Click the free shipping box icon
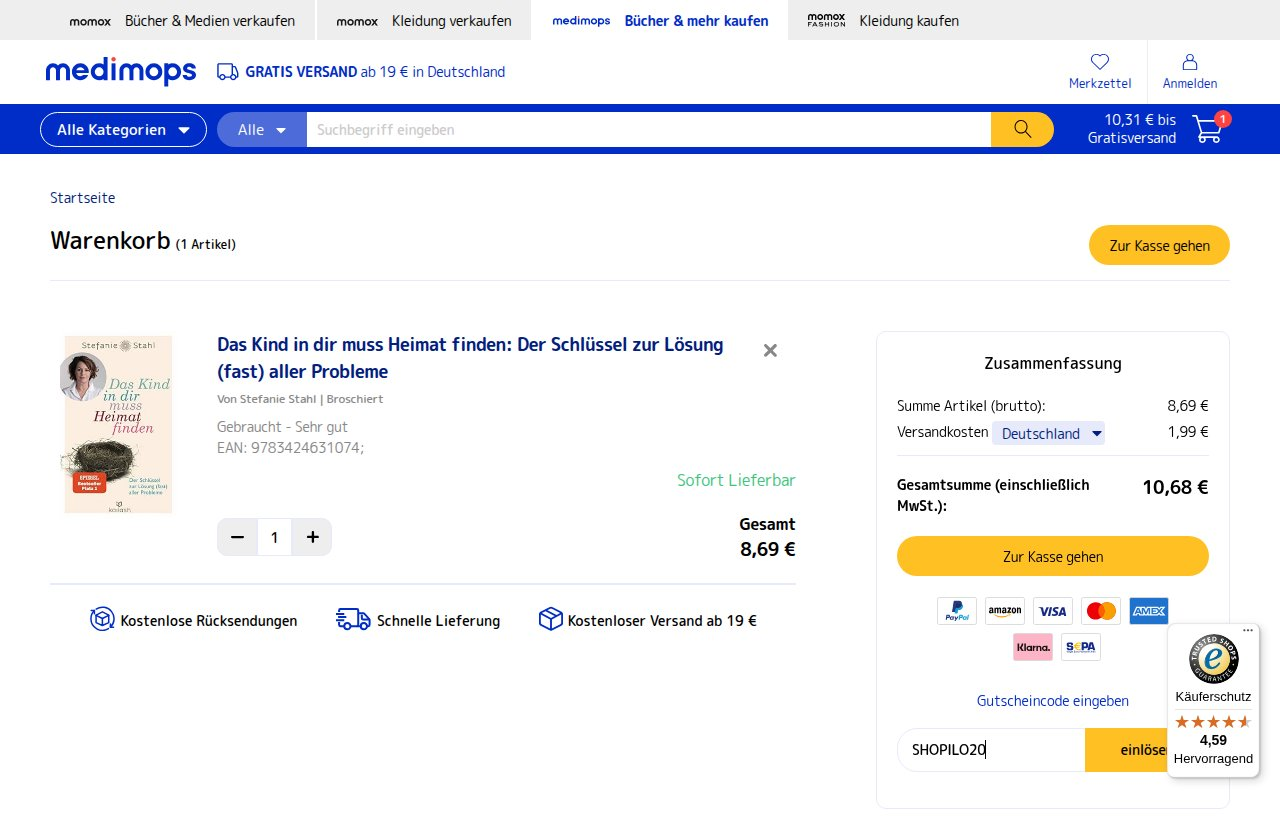1280x832 pixels. pos(550,620)
